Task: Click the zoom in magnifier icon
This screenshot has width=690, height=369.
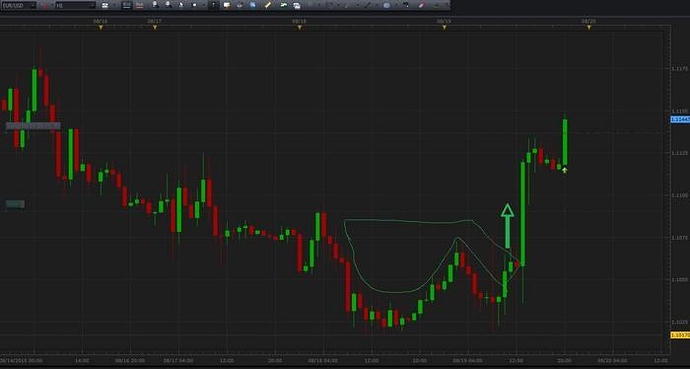Action: [x=155, y=5]
